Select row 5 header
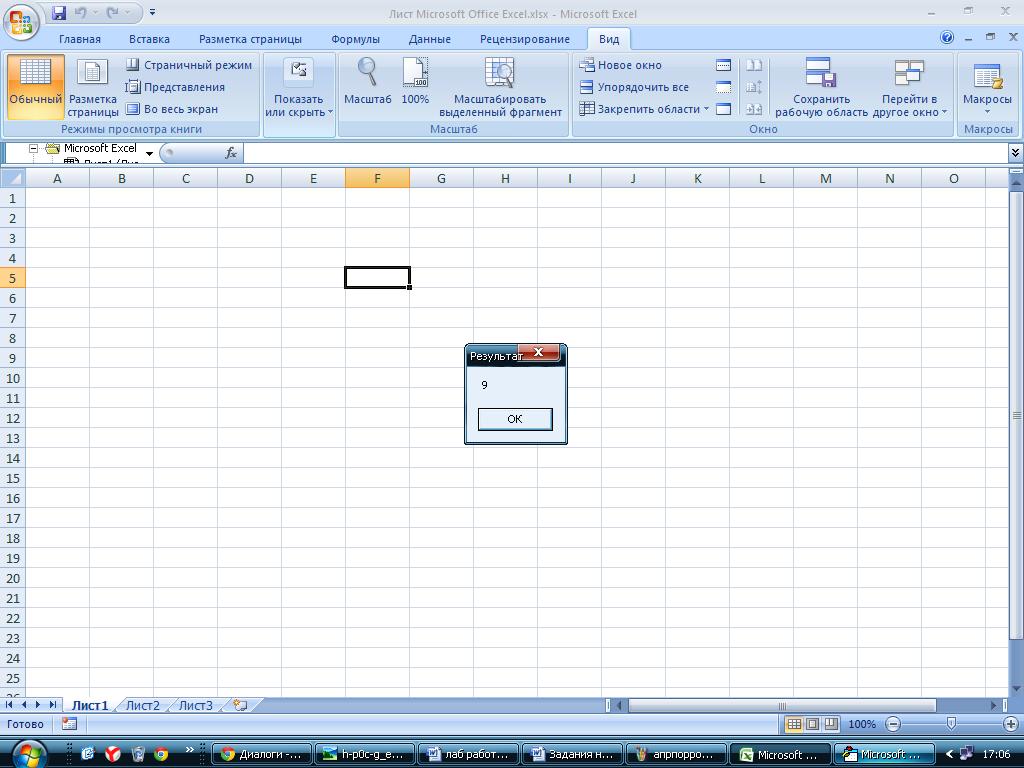1024x768 pixels. click(12, 278)
